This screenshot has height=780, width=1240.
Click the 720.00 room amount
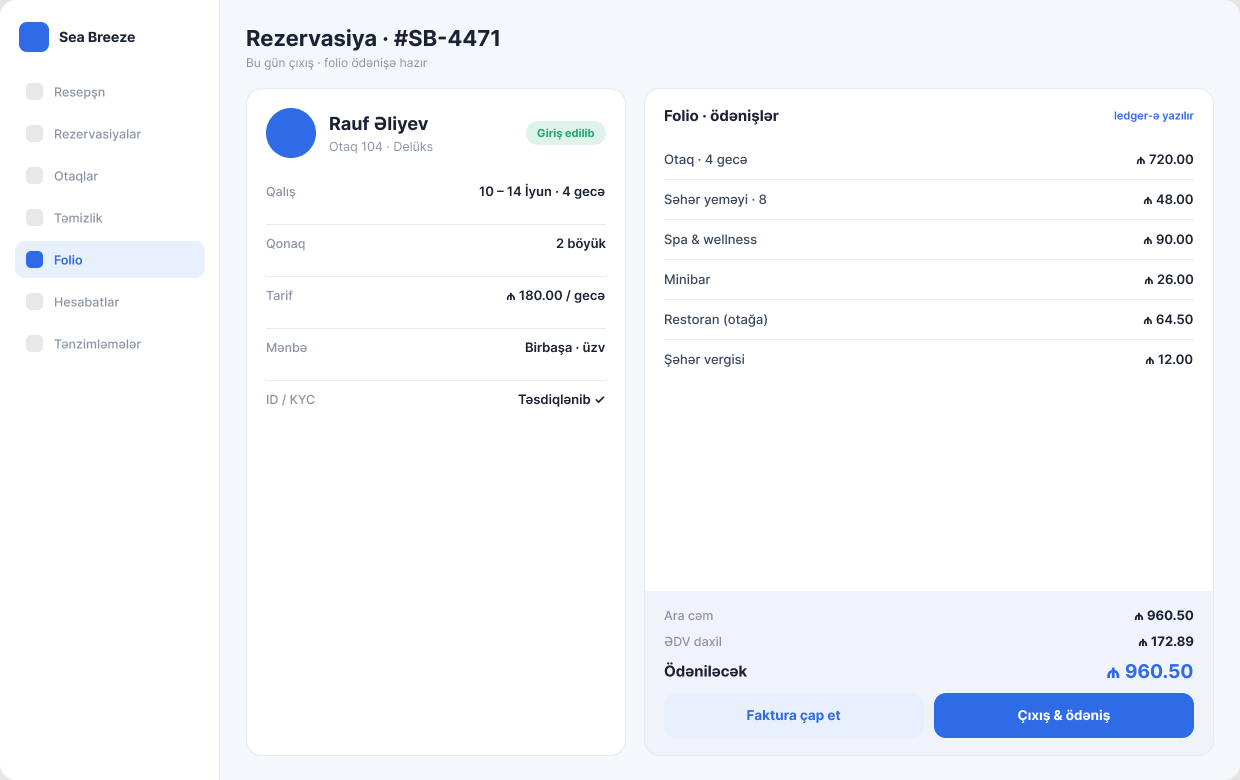tap(1165, 160)
